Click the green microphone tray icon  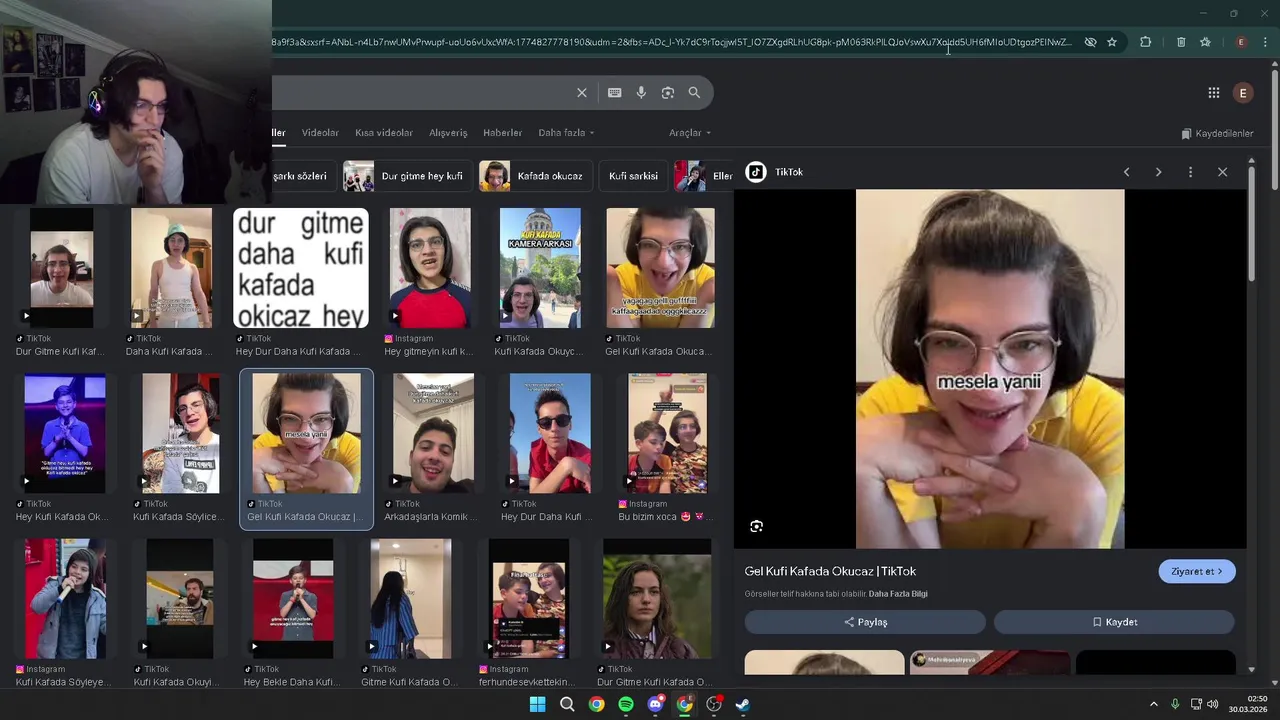click(1175, 704)
